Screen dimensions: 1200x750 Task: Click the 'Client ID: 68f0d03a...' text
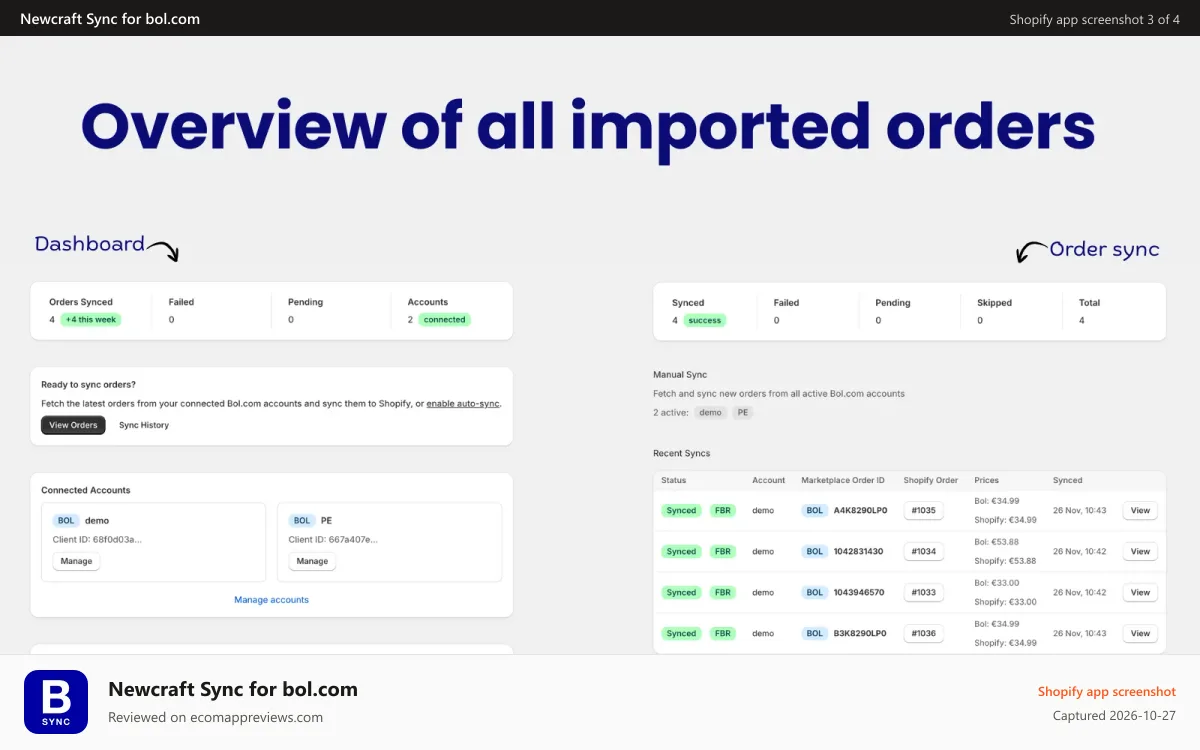(97, 540)
